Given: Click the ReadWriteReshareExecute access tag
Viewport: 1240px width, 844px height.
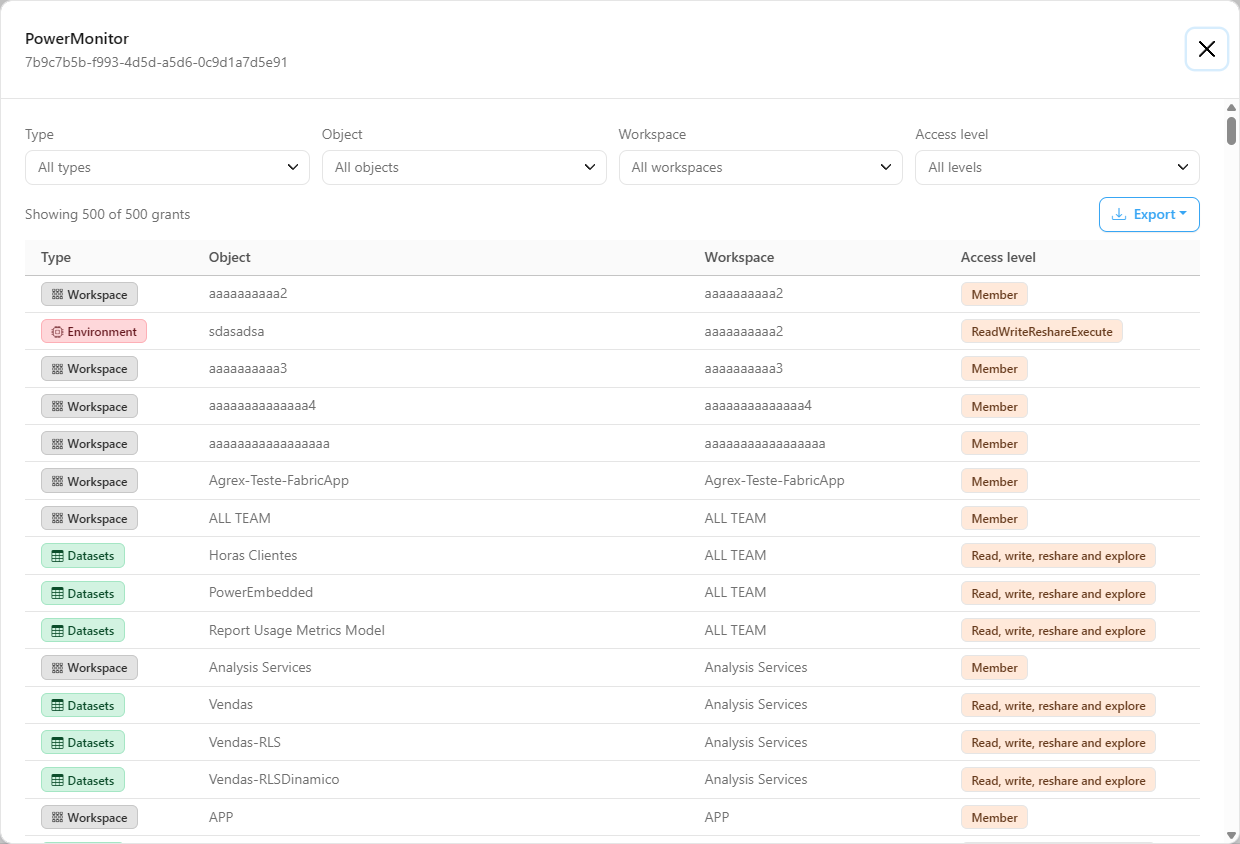Looking at the screenshot, I should [1042, 331].
